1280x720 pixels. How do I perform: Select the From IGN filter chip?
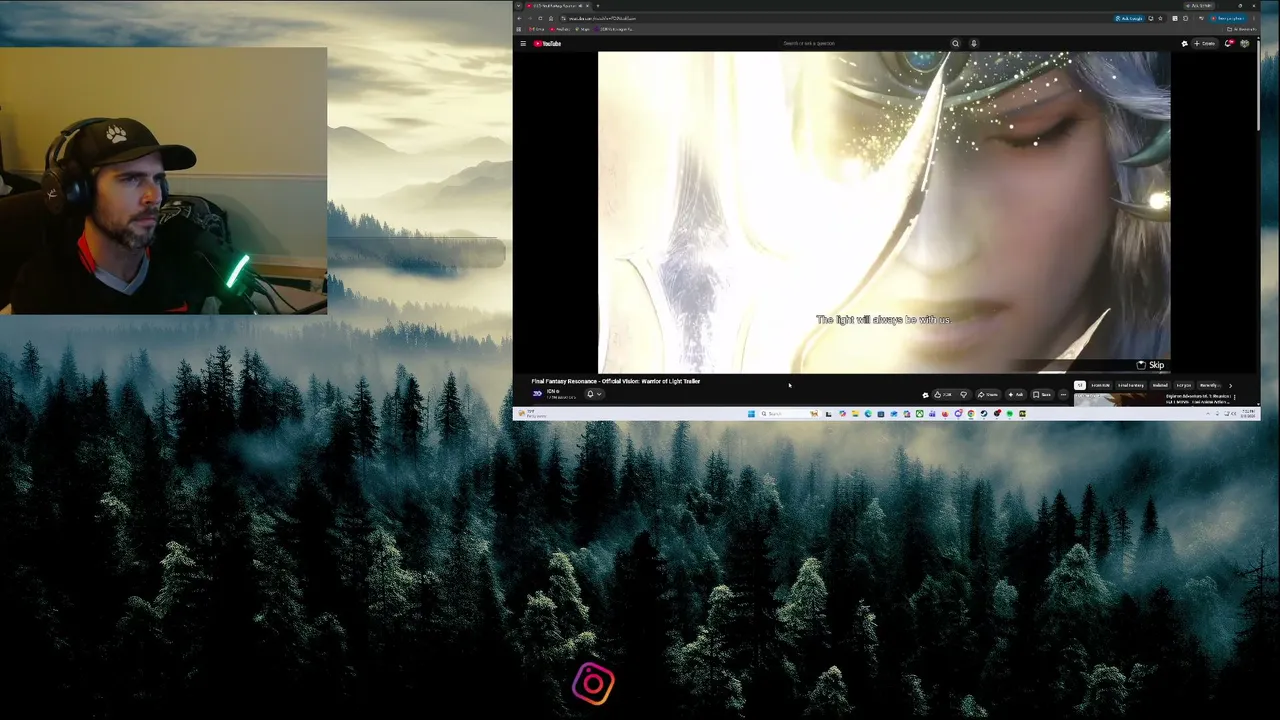(x=1101, y=385)
